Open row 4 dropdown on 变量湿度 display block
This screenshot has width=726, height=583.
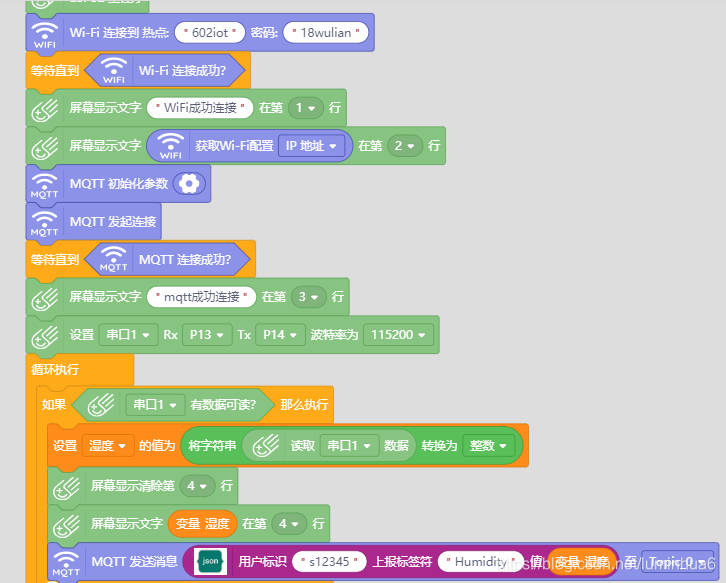click(289, 524)
